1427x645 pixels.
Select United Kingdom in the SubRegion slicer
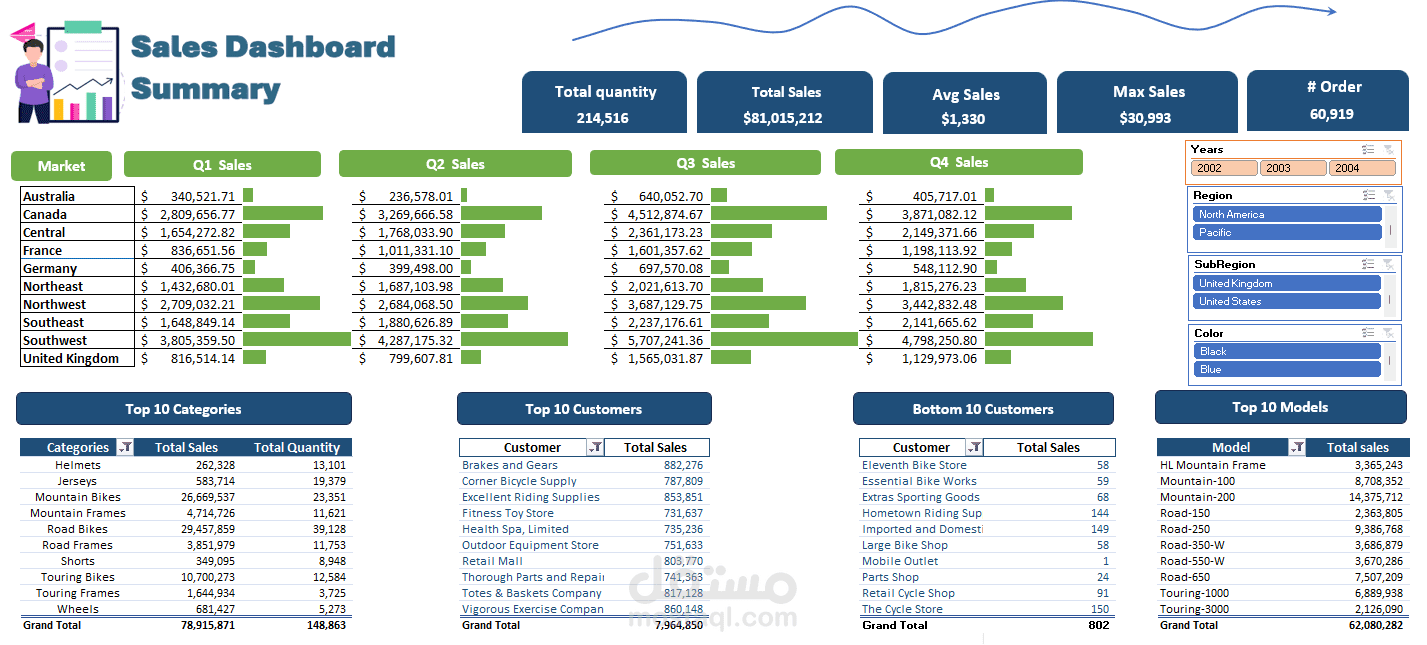pos(1285,283)
